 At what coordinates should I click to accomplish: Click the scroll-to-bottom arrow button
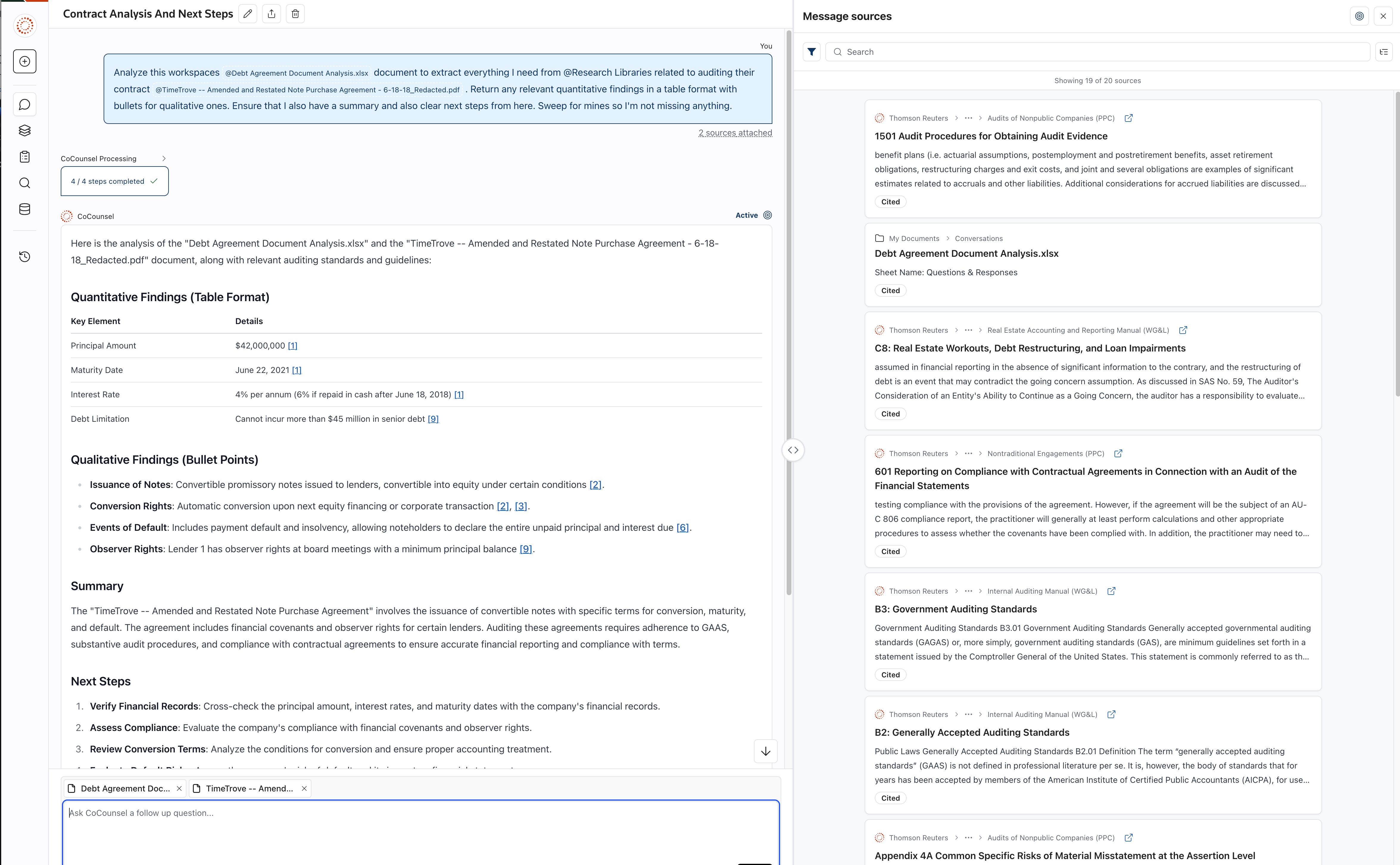click(x=765, y=751)
